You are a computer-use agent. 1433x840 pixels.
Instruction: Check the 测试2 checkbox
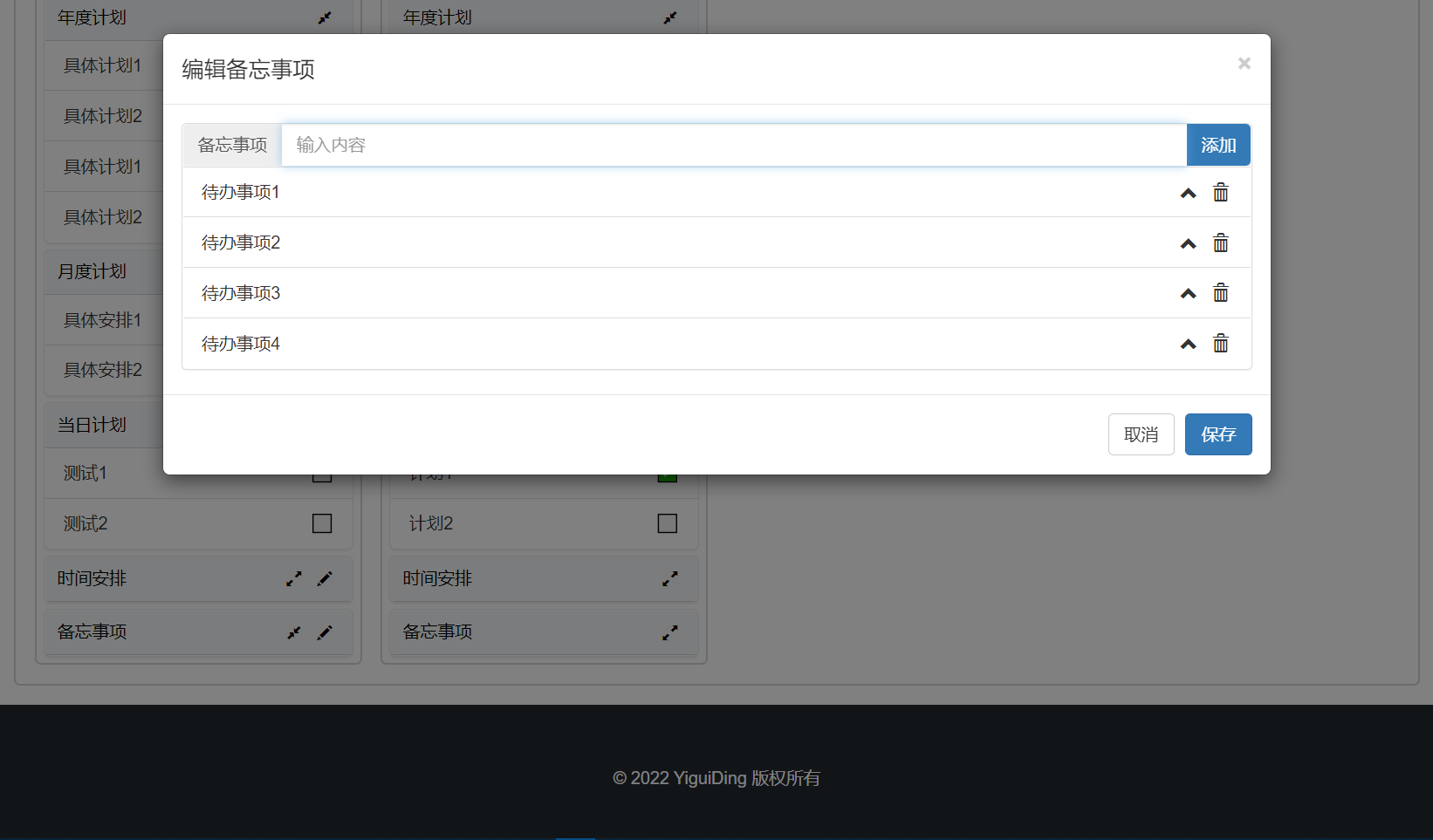point(322,523)
